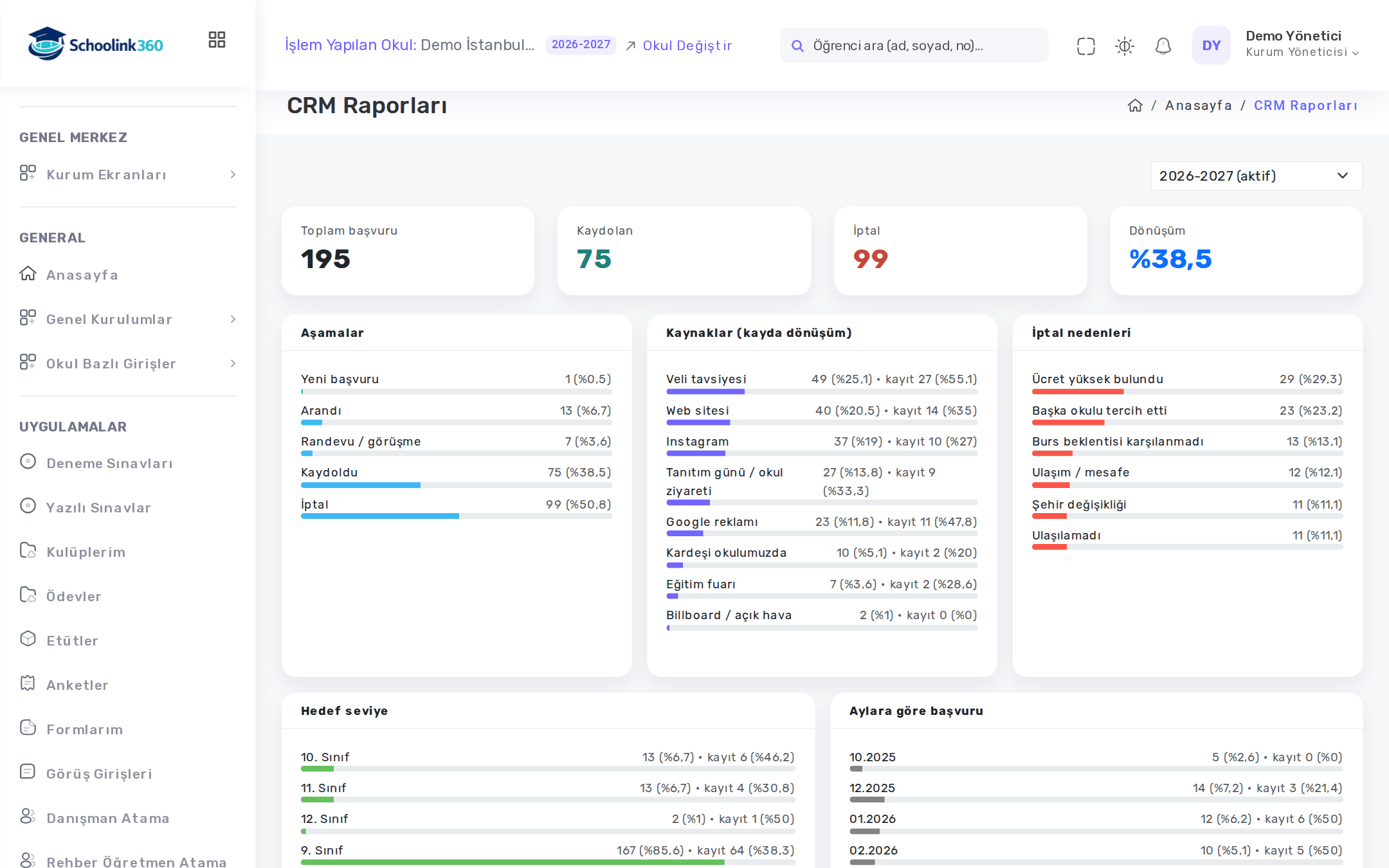Click the Anasayfa breadcrumb link
The height and width of the screenshot is (868, 1389).
(1198, 105)
